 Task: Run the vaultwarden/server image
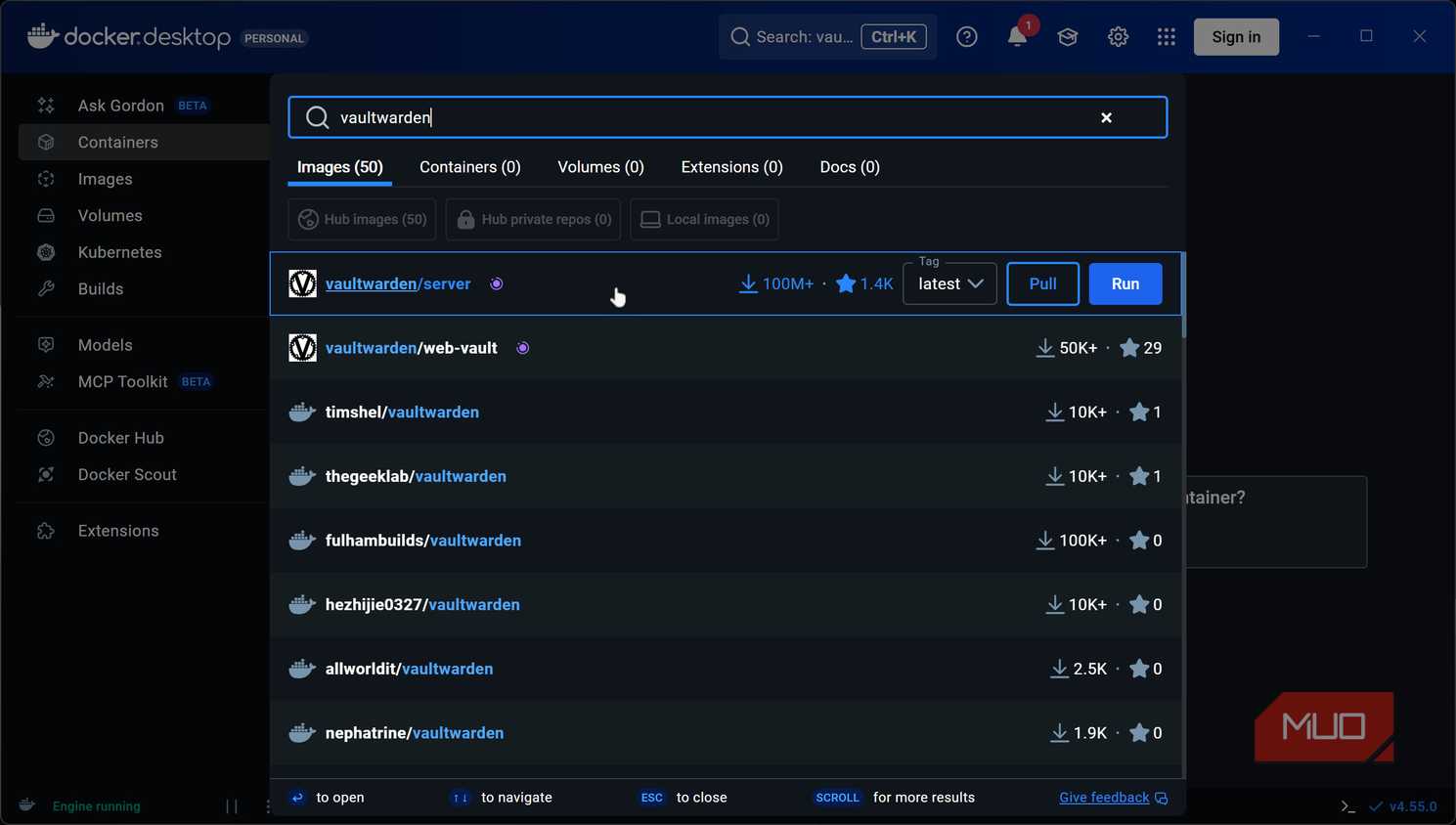[x=1125, y=283]
